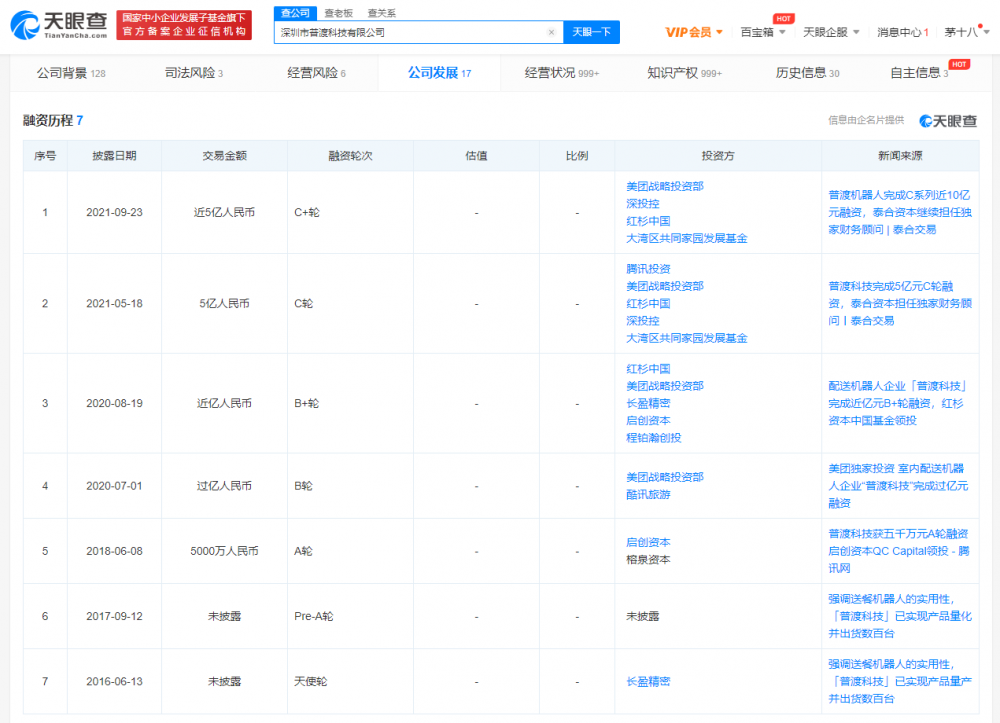Open the 消息中心 notifications
Image resolution: width=1000 pixels, height=723 pixels.
pos(902,32)
